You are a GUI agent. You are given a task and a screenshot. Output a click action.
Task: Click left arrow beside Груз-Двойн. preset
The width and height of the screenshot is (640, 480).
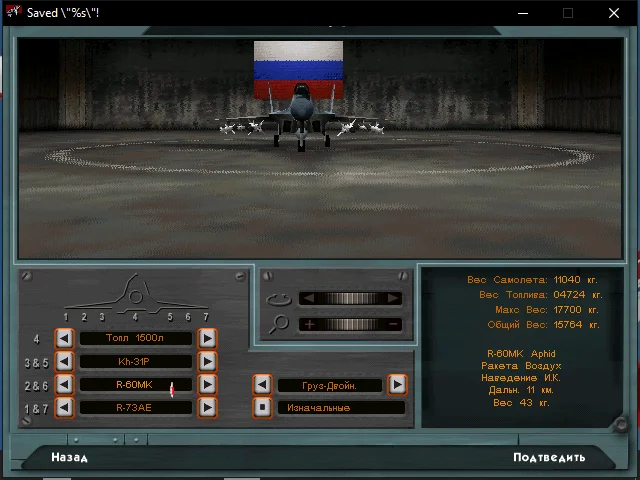tap(262, 384)
